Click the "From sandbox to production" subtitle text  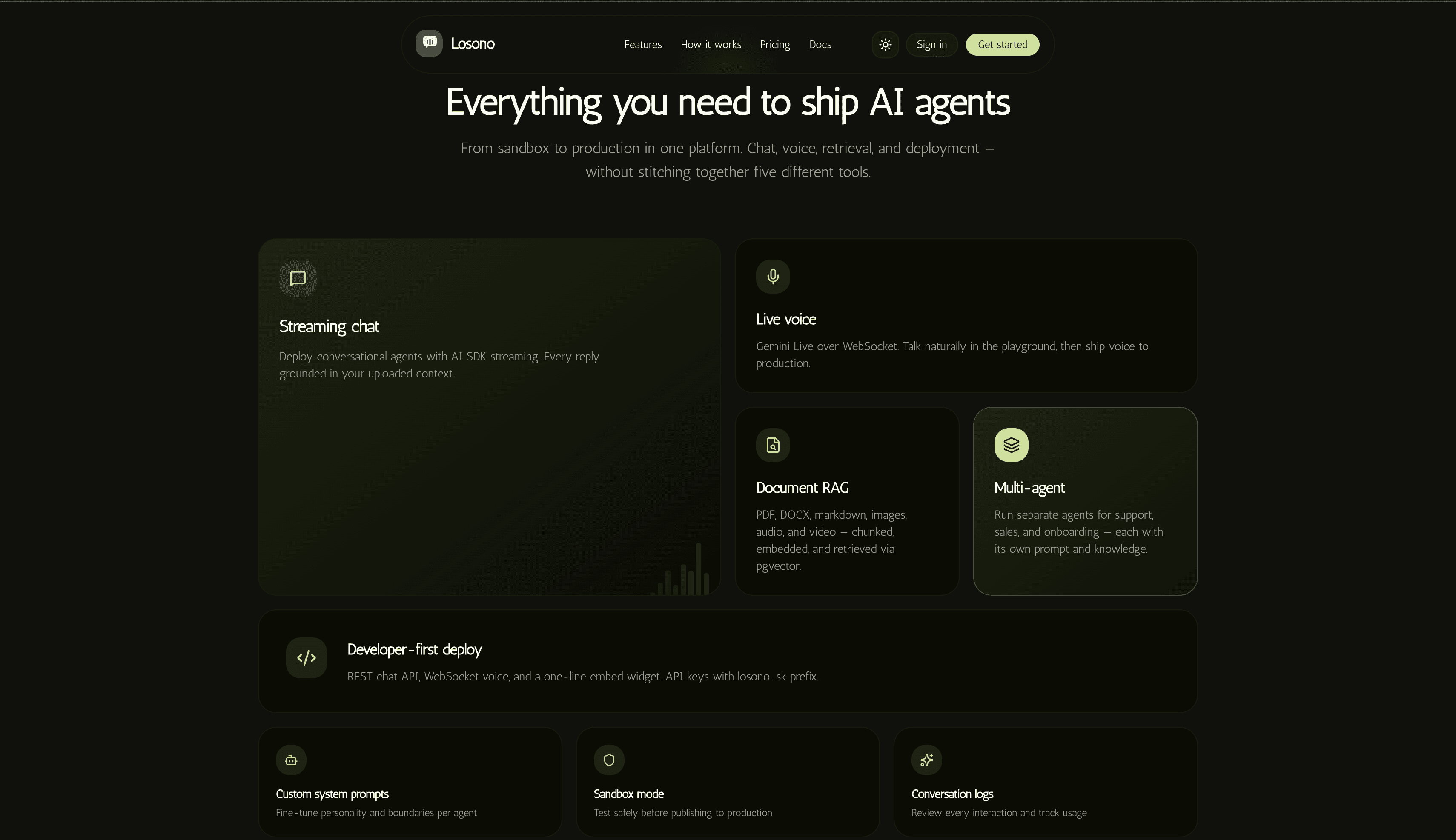pos(728,160)
